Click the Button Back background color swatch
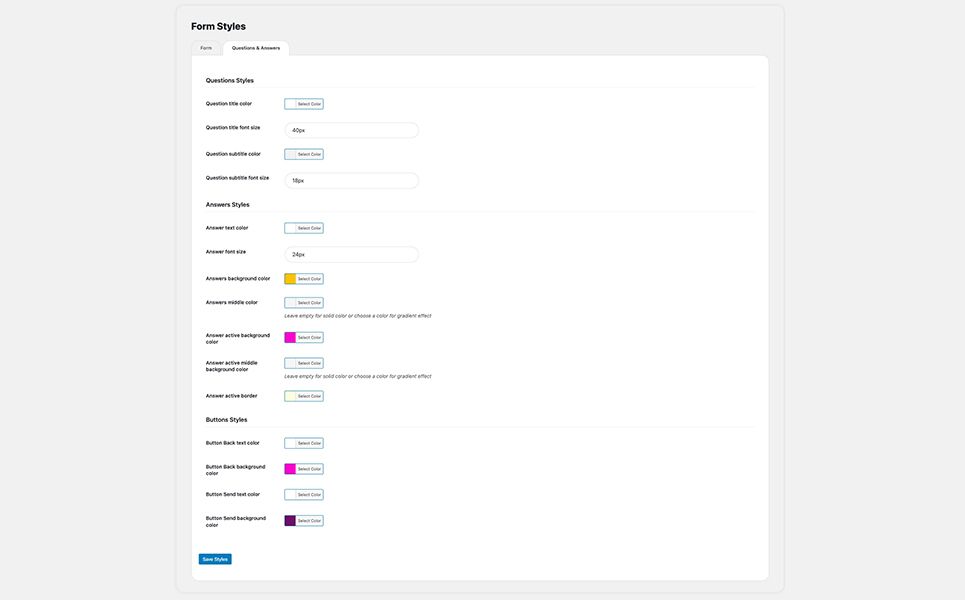Viewport: 965px width, 600px height. (x=290, y=469)
